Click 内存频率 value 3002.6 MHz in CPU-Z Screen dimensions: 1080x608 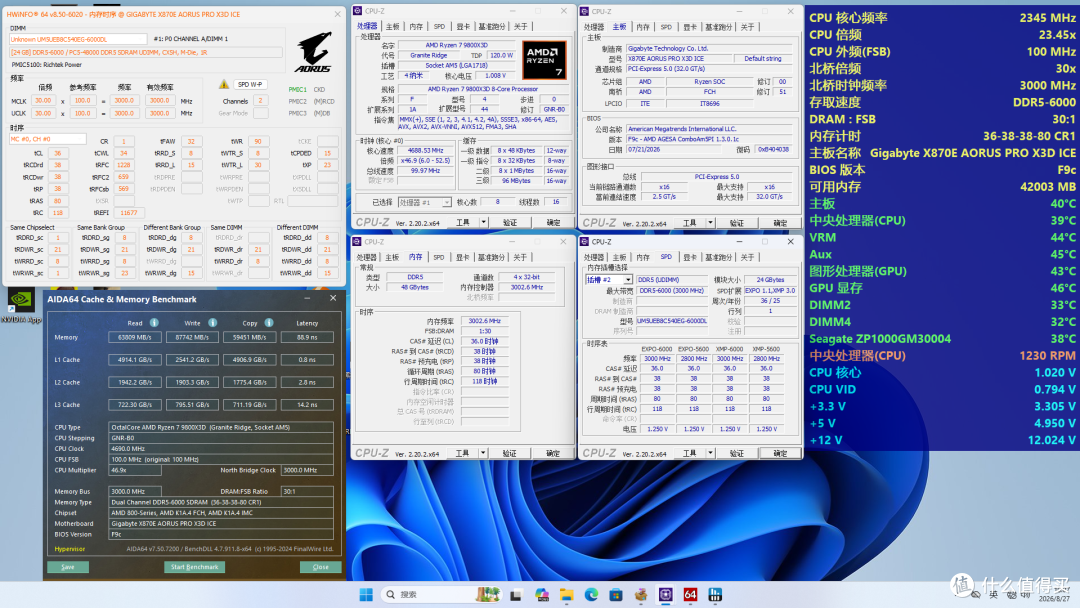[x=484, y=321]
